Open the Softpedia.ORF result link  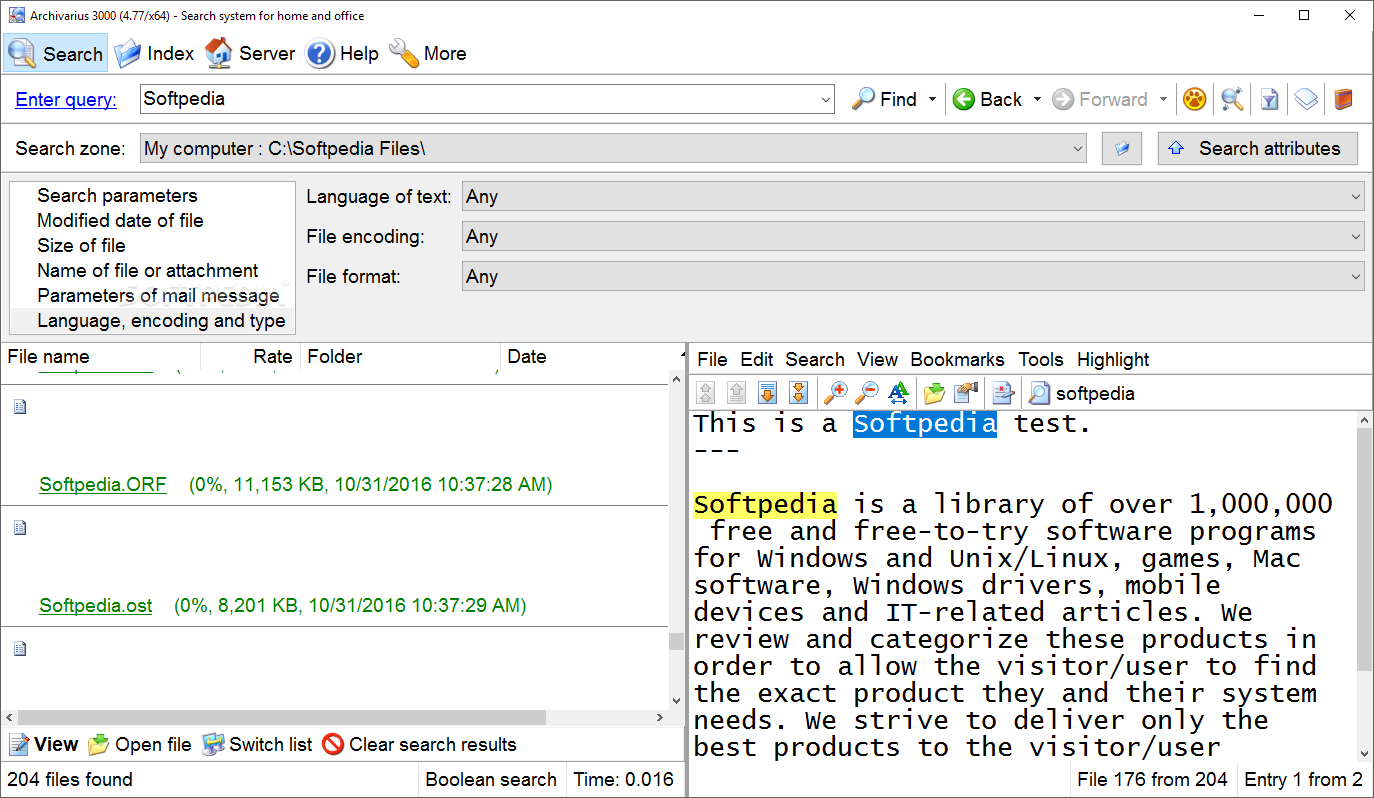tap(103, 485)
